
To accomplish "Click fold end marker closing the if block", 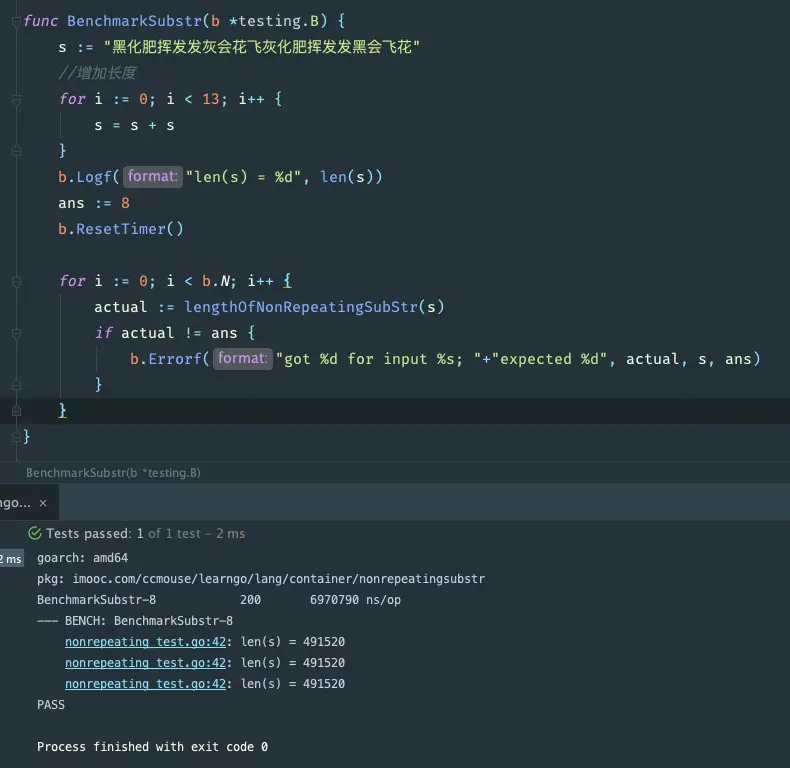I will point(16,385).
